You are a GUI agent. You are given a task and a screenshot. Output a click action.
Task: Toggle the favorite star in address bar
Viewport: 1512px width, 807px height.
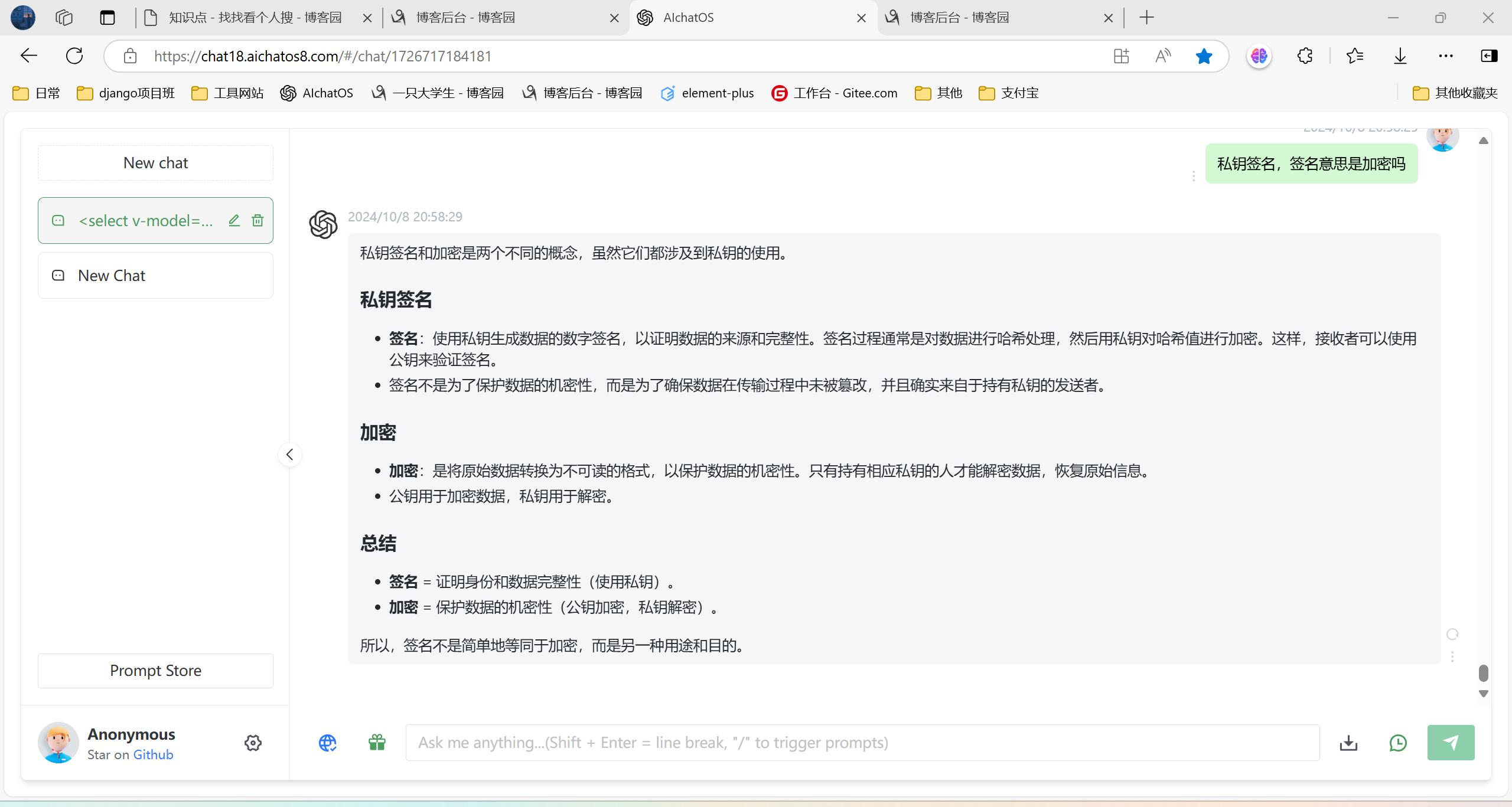click(1203, 56)
